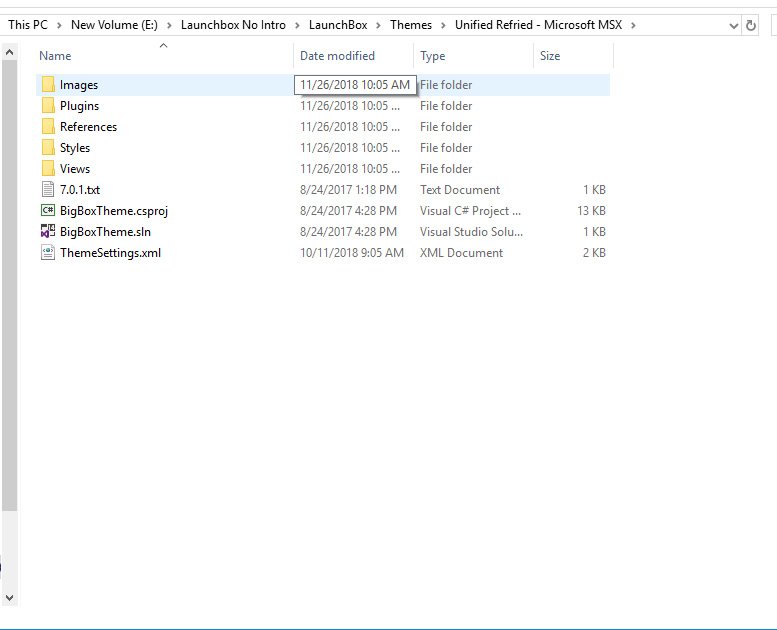Go to LaunchBox breadcrumb segment
777x630 pixels.
338,25
